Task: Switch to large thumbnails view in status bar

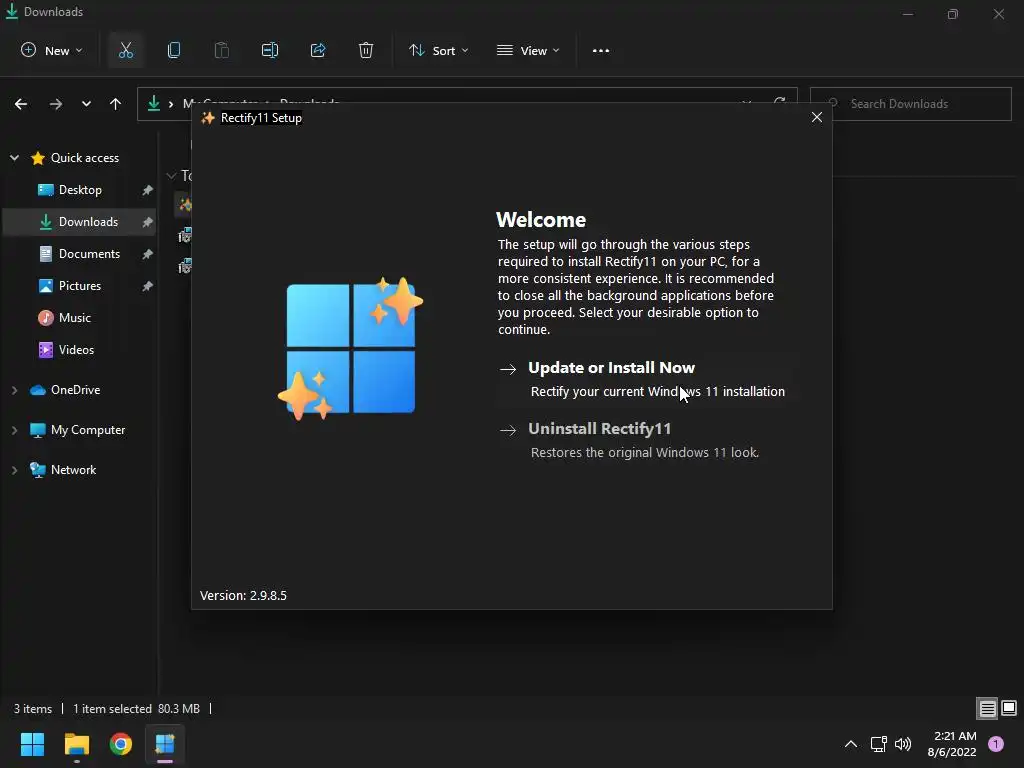Action: (1009, 708)
